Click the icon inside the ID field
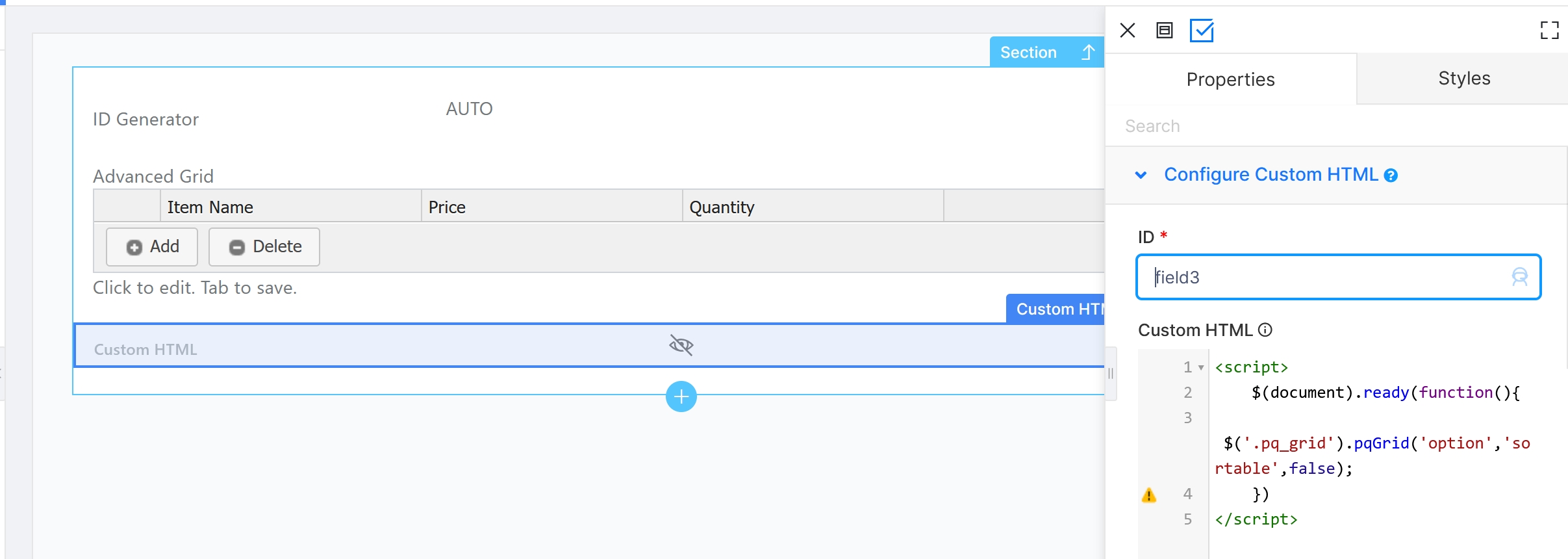This screenshot has height=559, width=1568. [x=1520, y=277]
